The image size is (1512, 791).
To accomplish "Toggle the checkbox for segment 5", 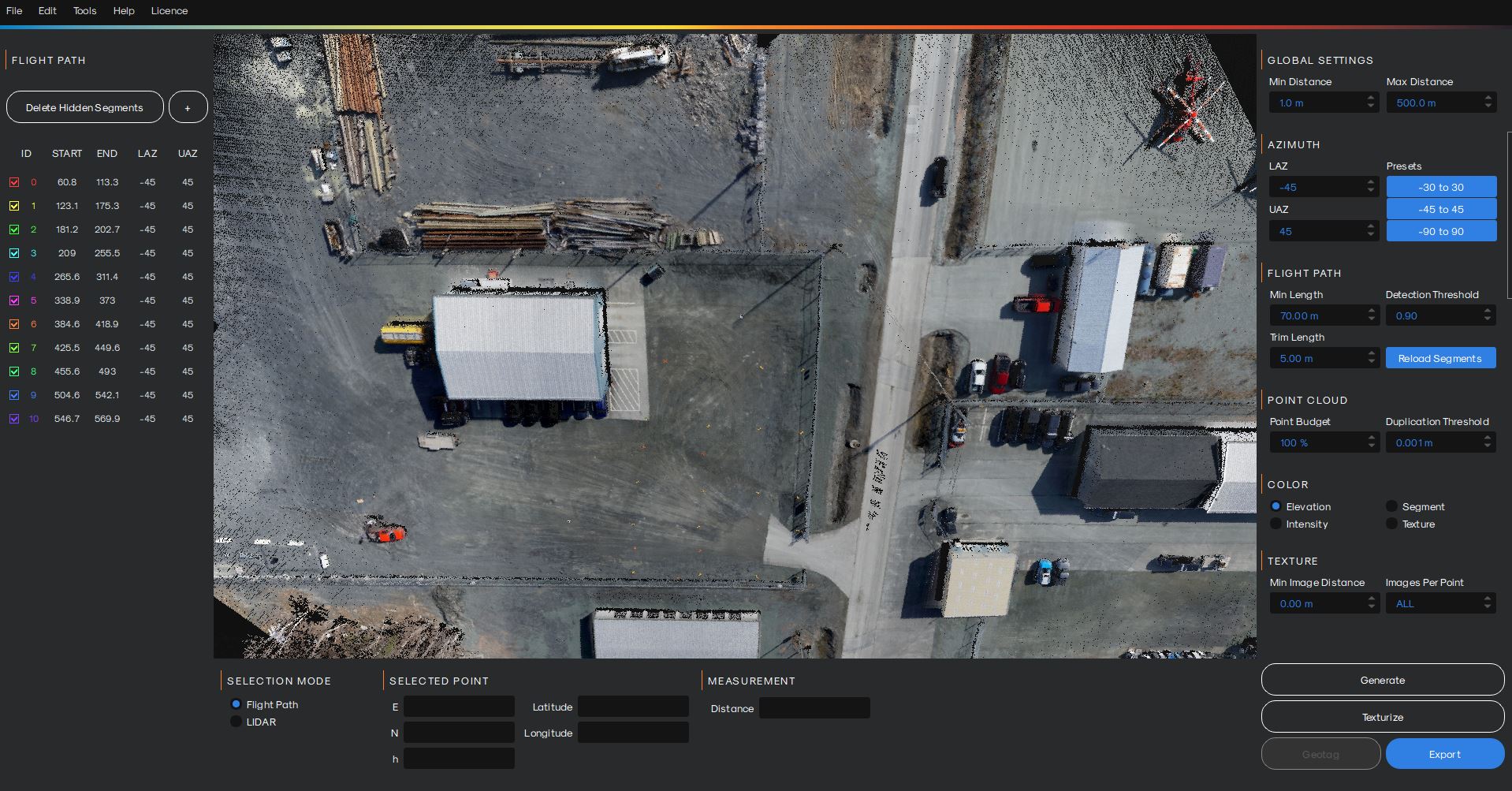I will 14,300.
